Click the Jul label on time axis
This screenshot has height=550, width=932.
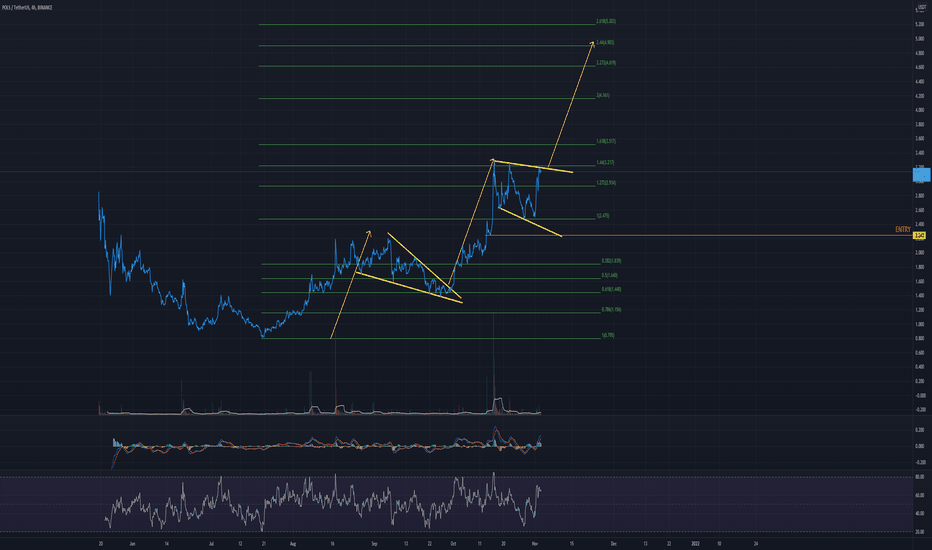pos(211,543)
